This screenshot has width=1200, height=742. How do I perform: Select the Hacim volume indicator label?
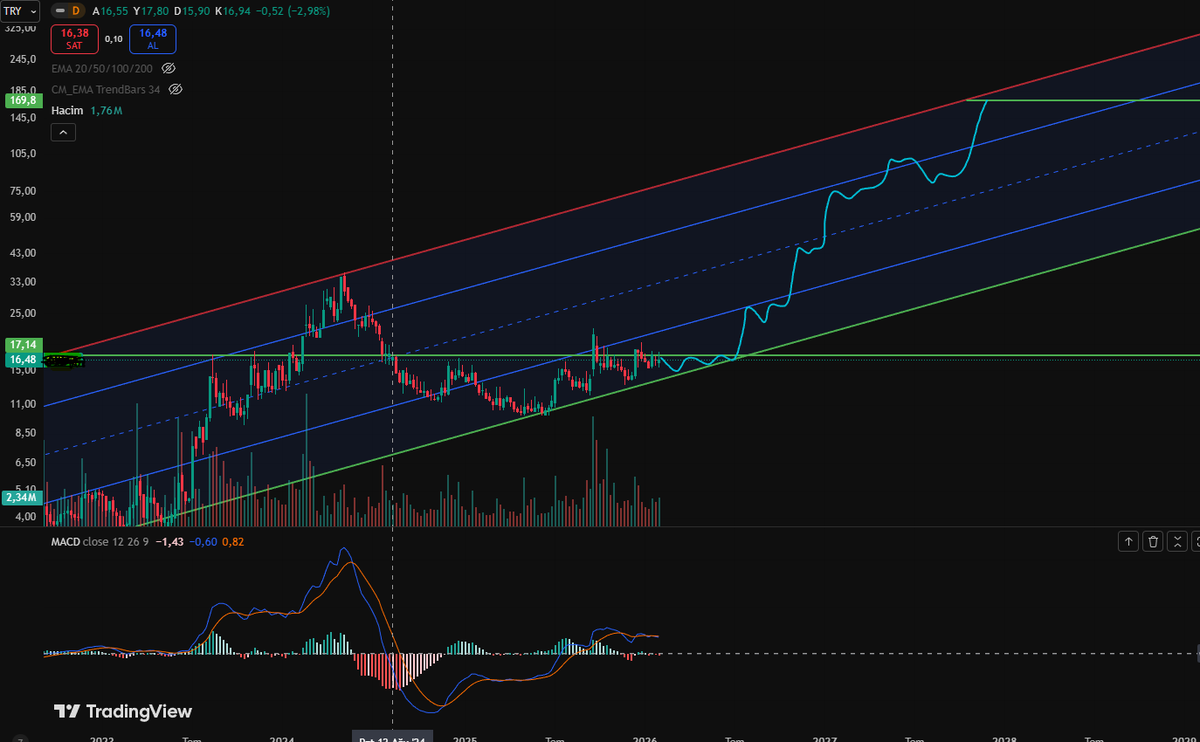[68, 110]
